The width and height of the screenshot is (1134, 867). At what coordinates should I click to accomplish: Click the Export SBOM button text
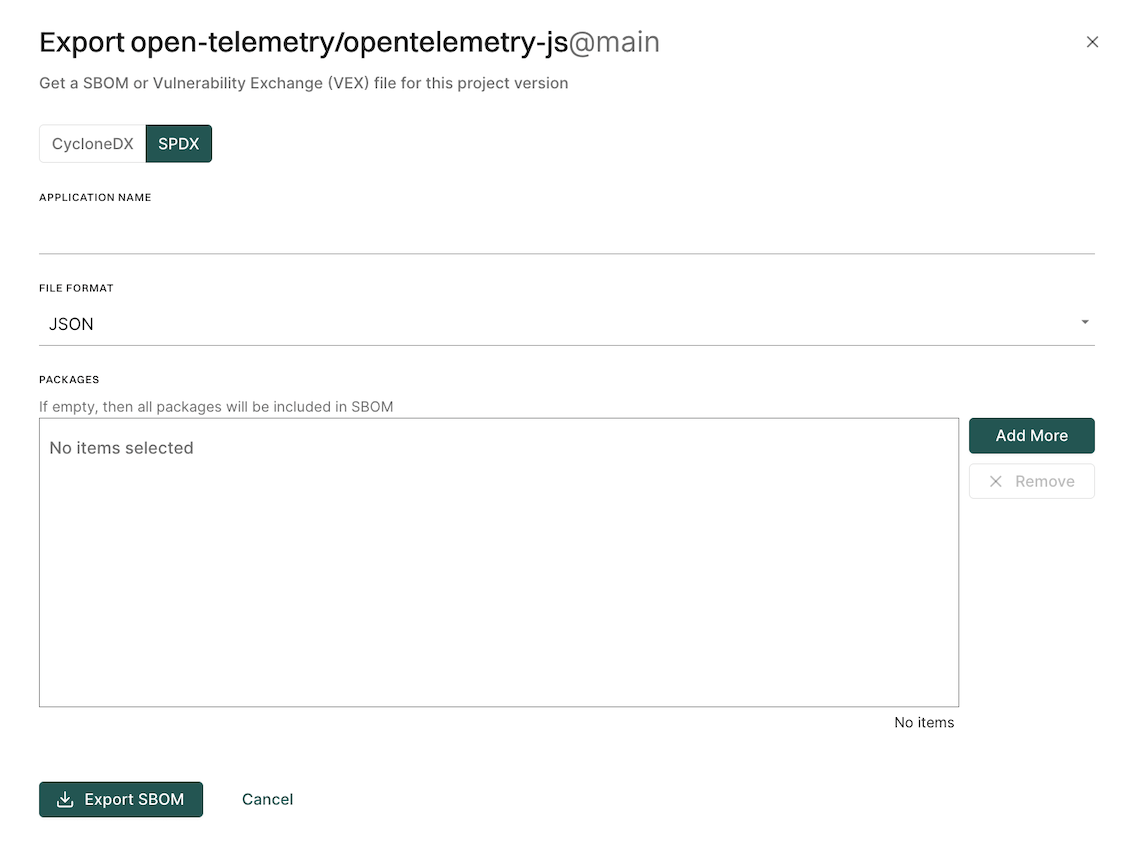click(134, 800)
